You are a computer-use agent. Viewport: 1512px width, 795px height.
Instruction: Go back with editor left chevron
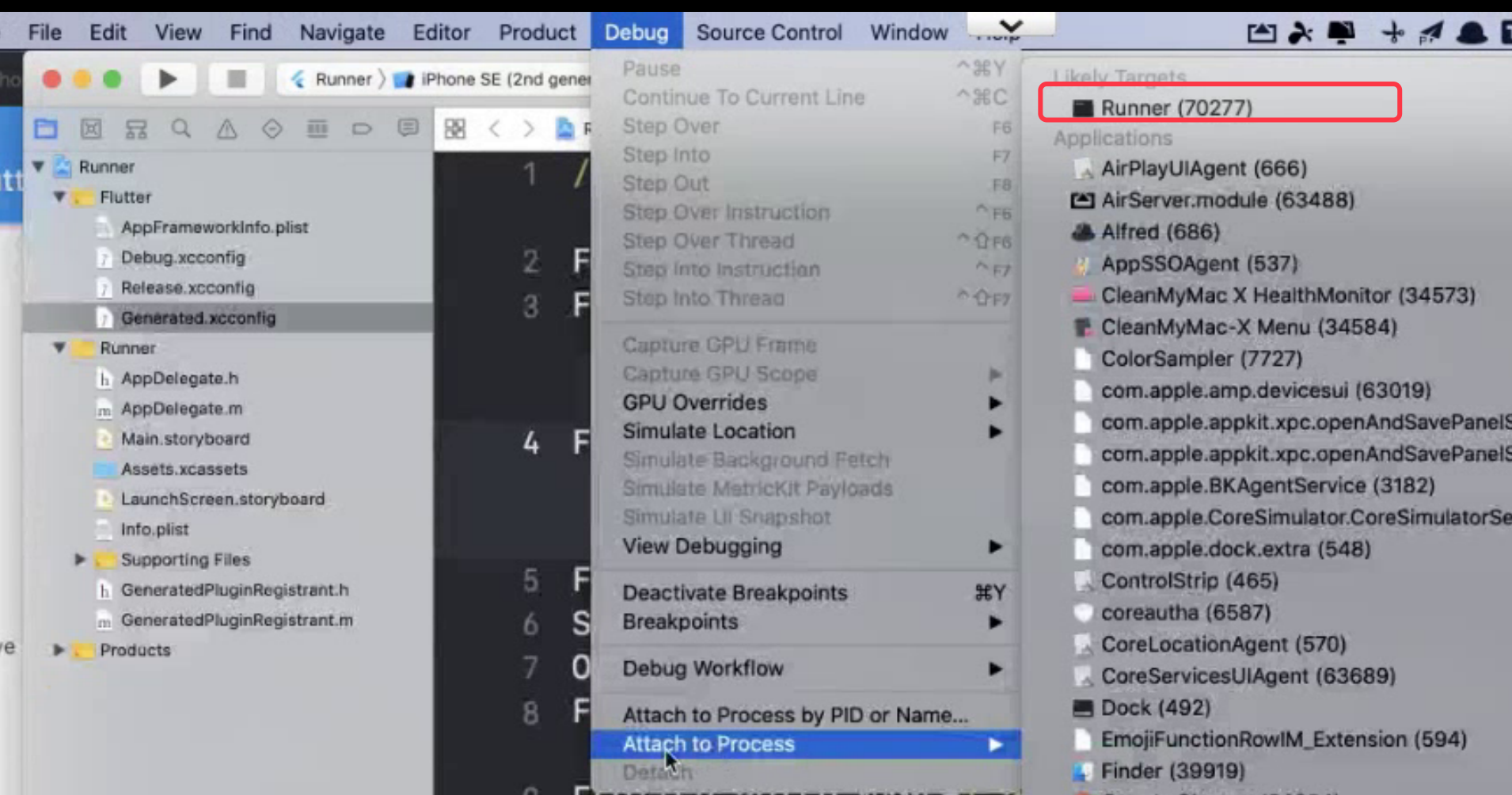[x=495, y=128]
